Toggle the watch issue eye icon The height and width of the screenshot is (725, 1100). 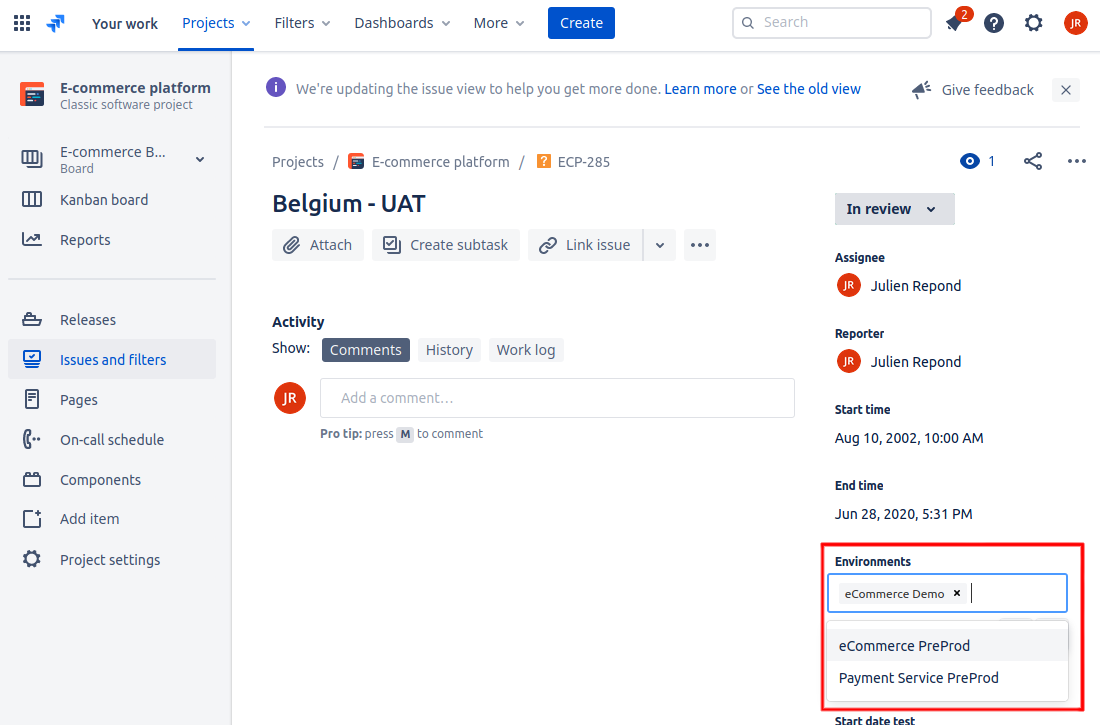(x=969, y=161)
